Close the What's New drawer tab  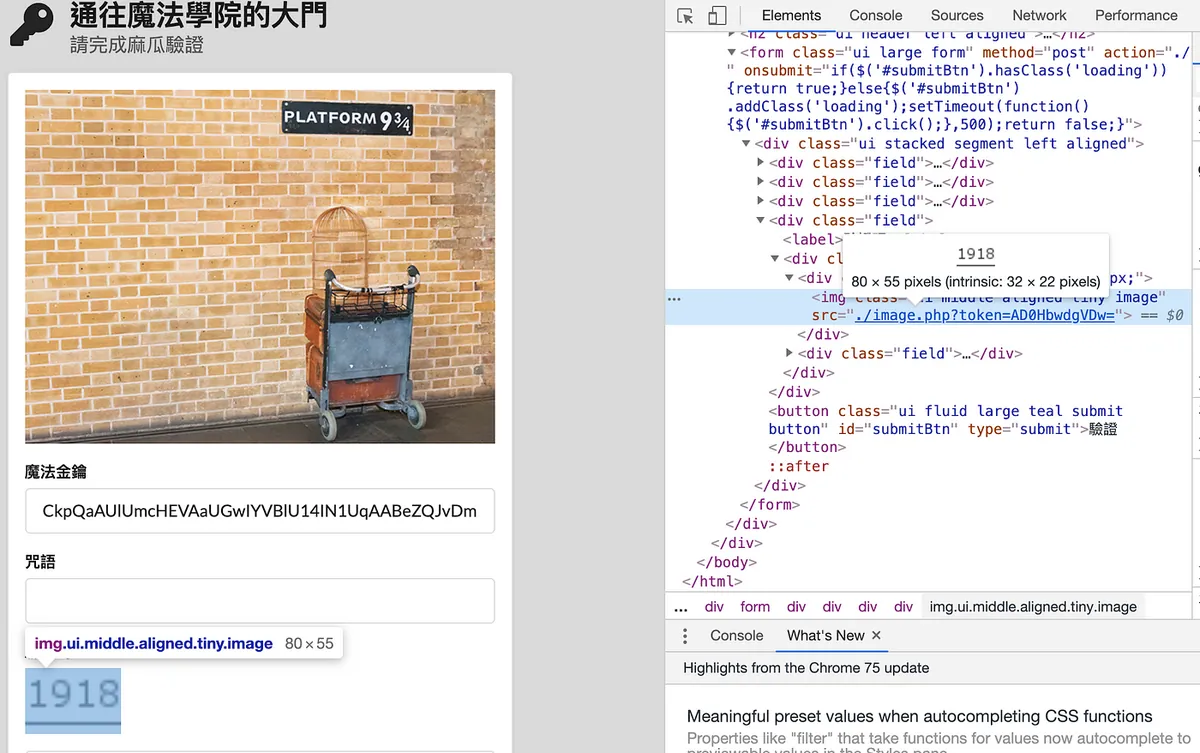(x=876, y=636)
